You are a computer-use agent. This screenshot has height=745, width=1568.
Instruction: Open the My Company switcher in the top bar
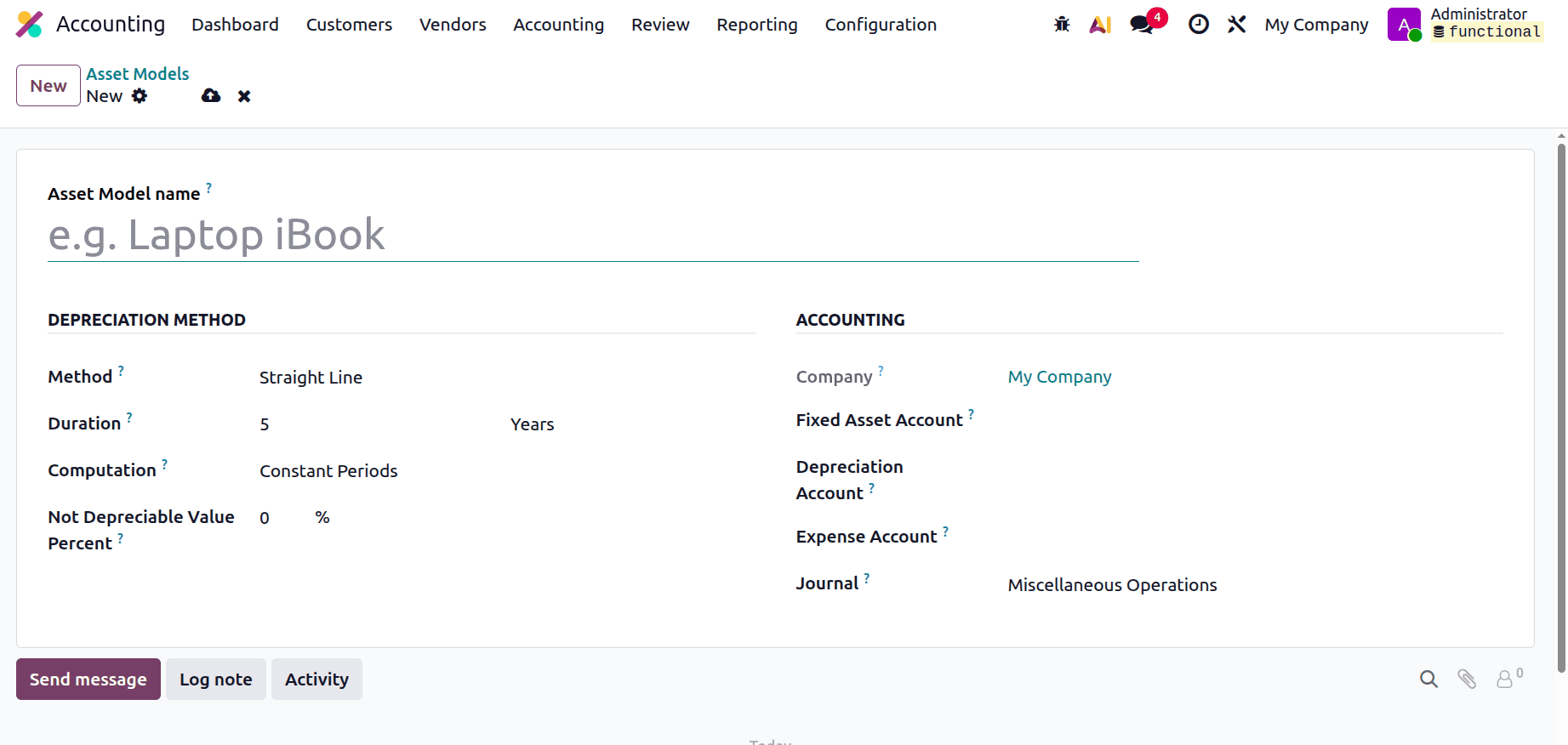click(1316, 25)
